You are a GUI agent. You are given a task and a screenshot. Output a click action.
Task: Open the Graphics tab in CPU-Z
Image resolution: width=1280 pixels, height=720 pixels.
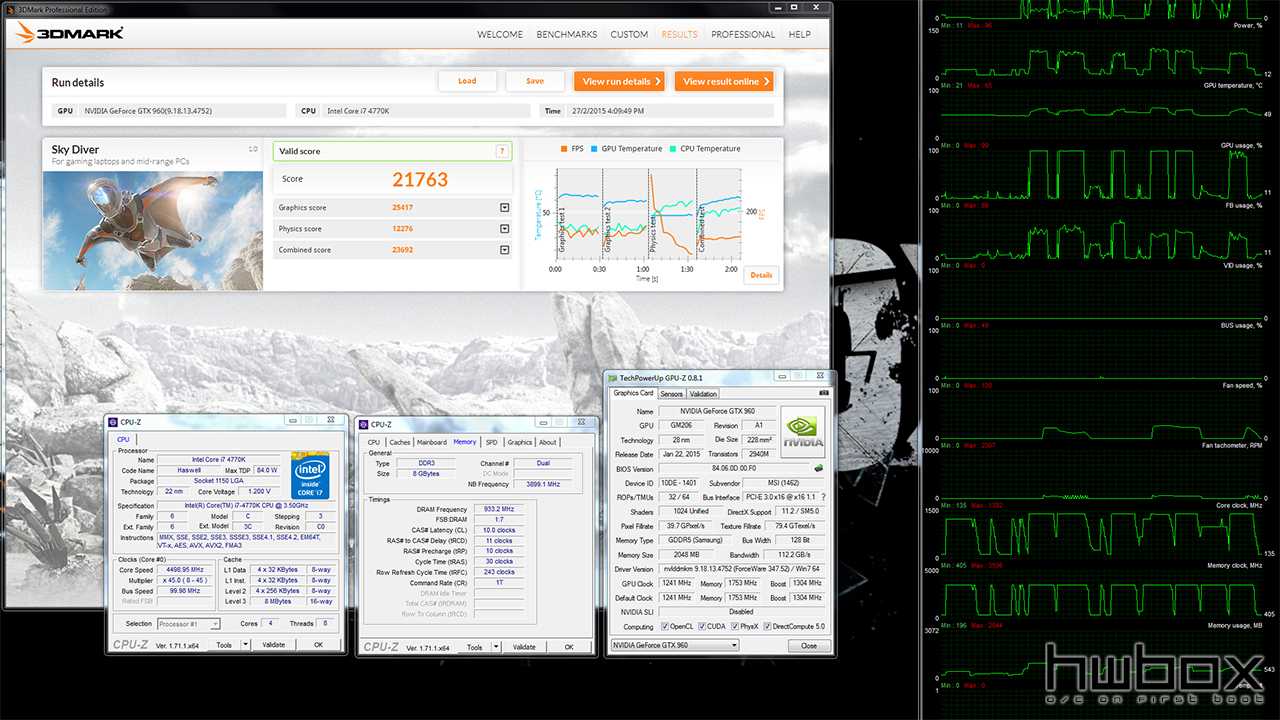coord(520,442)
